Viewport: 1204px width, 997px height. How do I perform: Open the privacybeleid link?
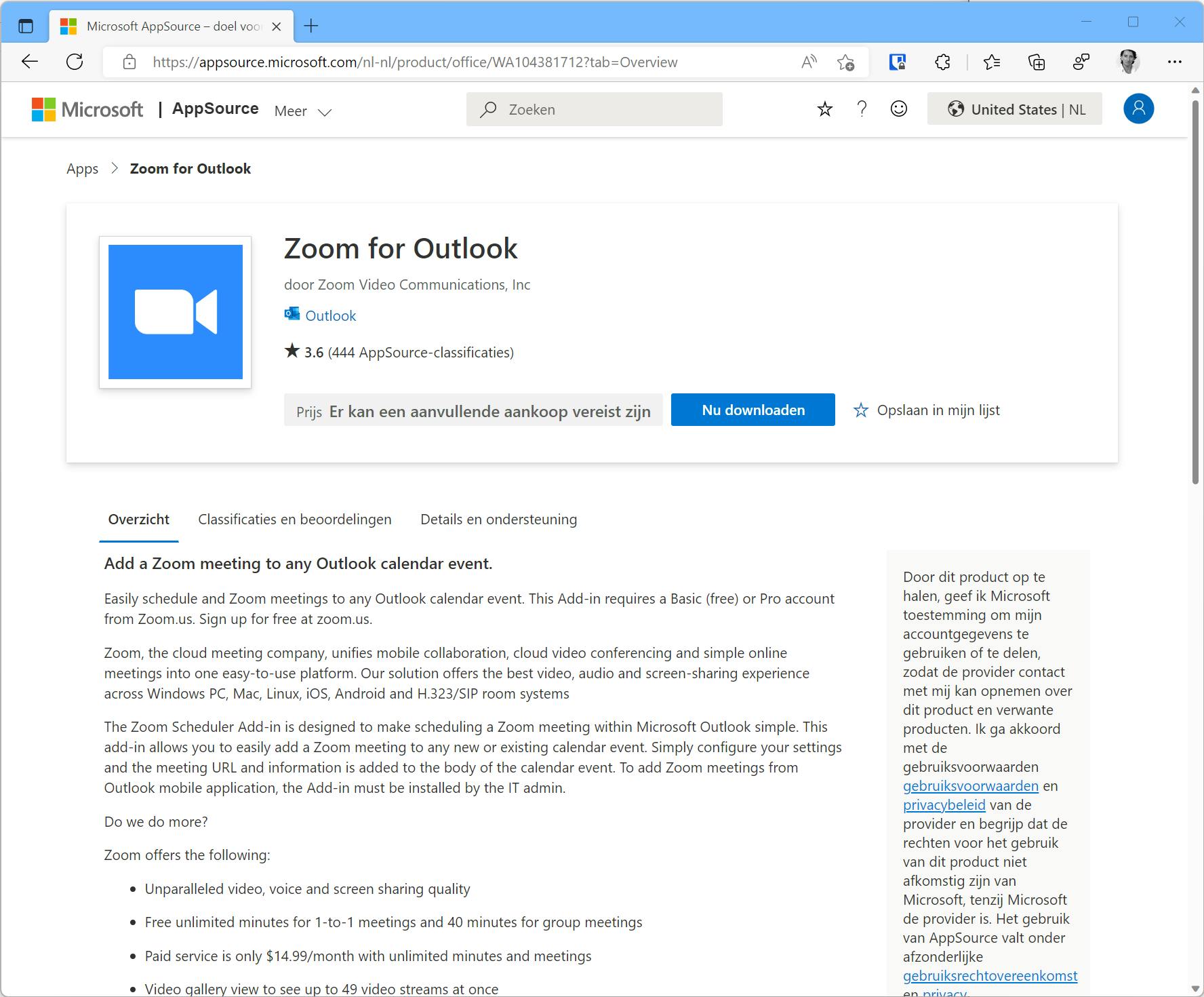(x=944, y=805)
